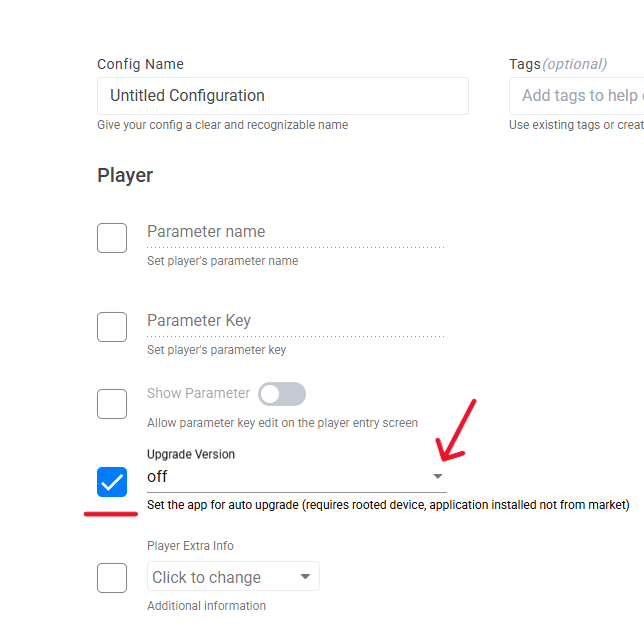Check the Show Parameter checkbox
The height and width of the screenshot is (639, 644).
point(112,404)
